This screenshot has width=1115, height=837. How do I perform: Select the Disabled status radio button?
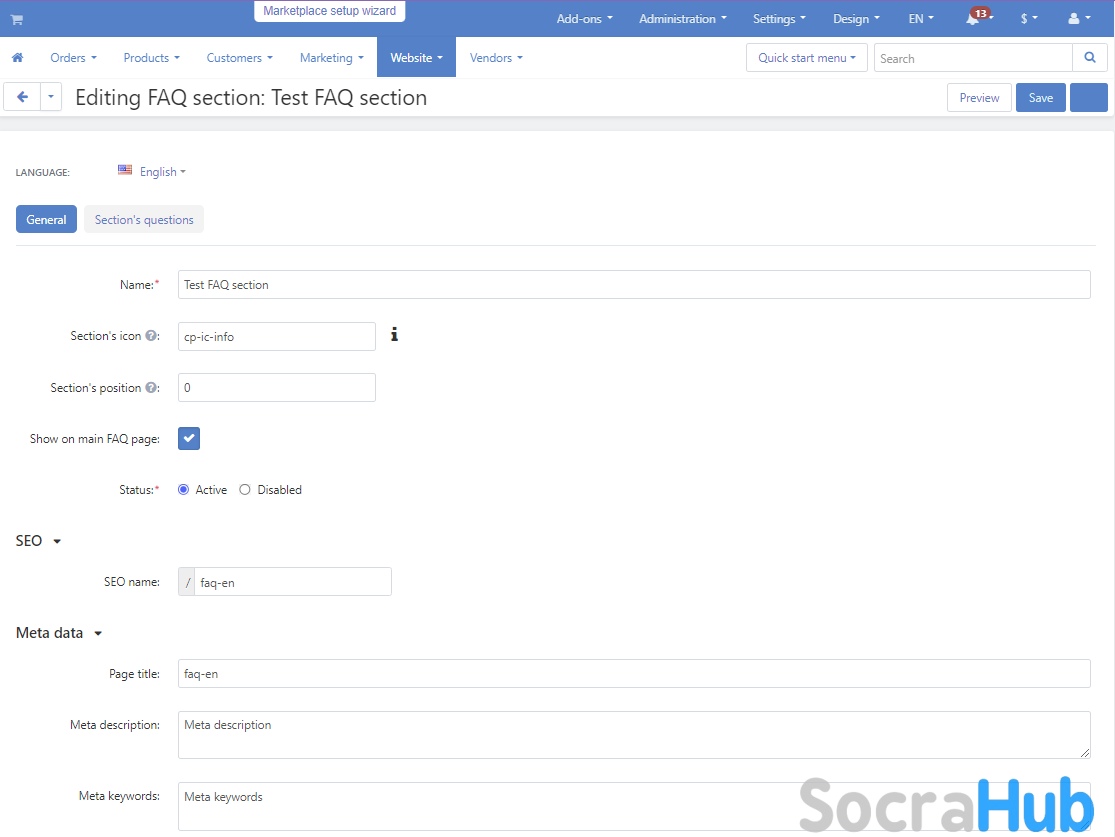point(245,490)
